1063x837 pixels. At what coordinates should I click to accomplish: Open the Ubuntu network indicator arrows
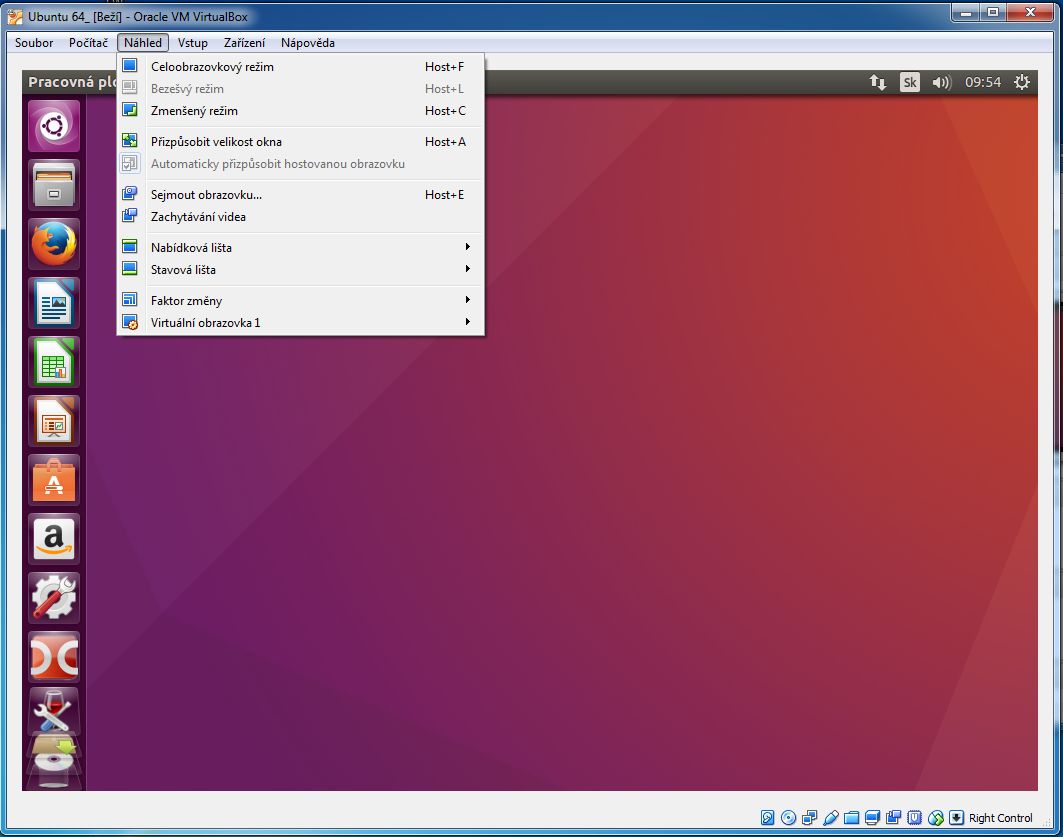click(x=877, y=83)
